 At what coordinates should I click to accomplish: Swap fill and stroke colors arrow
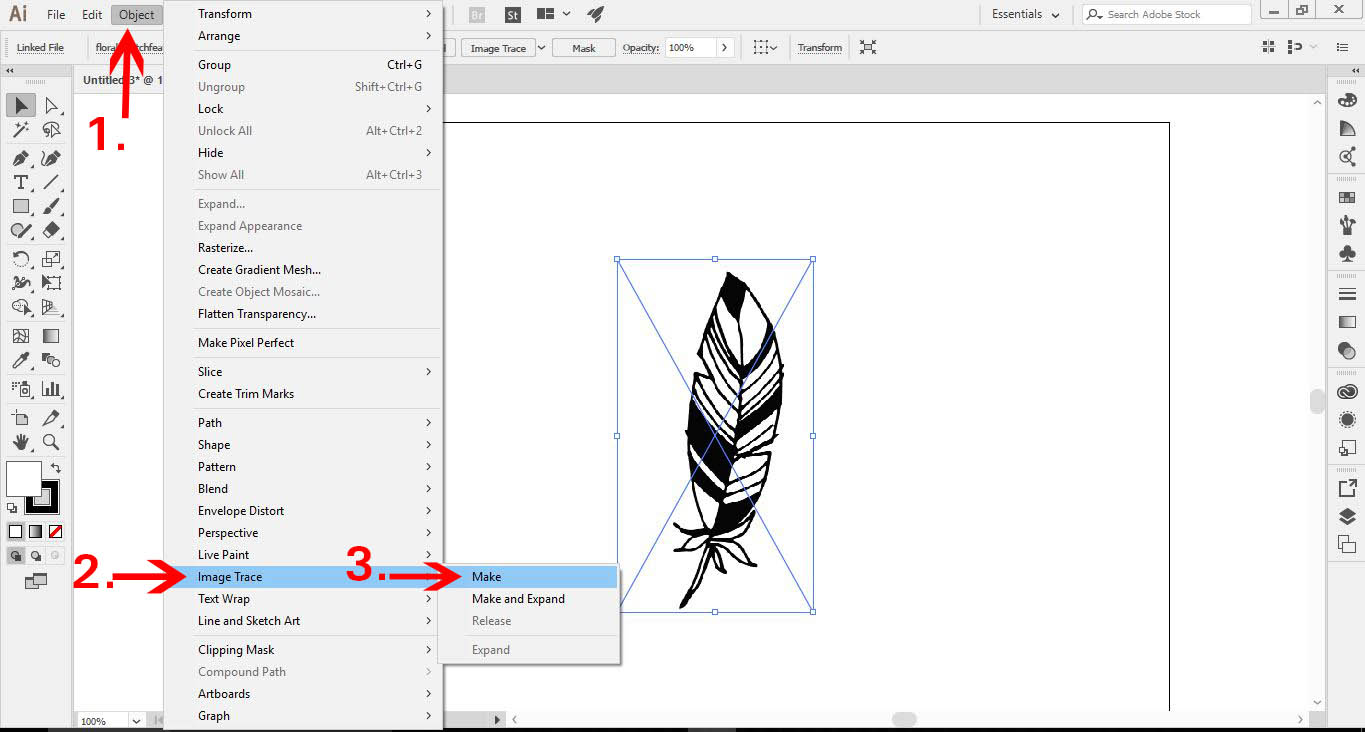click(57, 467)
